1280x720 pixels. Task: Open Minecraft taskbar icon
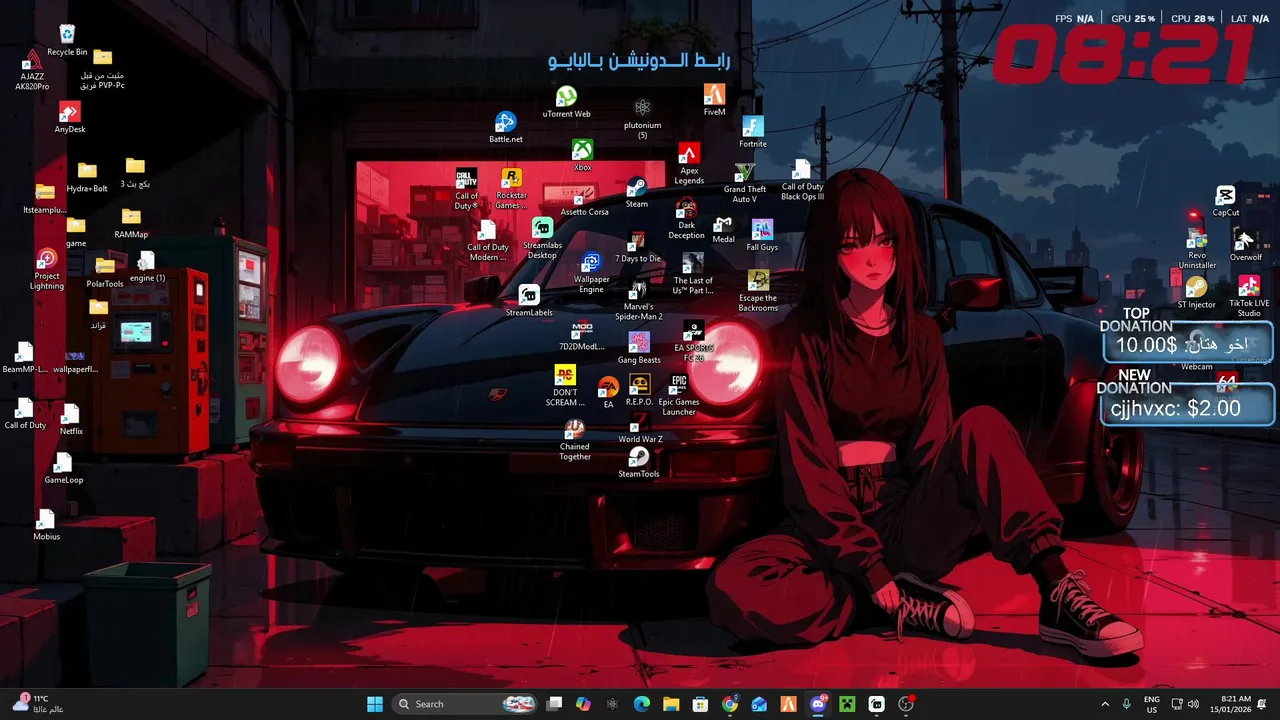847,704
